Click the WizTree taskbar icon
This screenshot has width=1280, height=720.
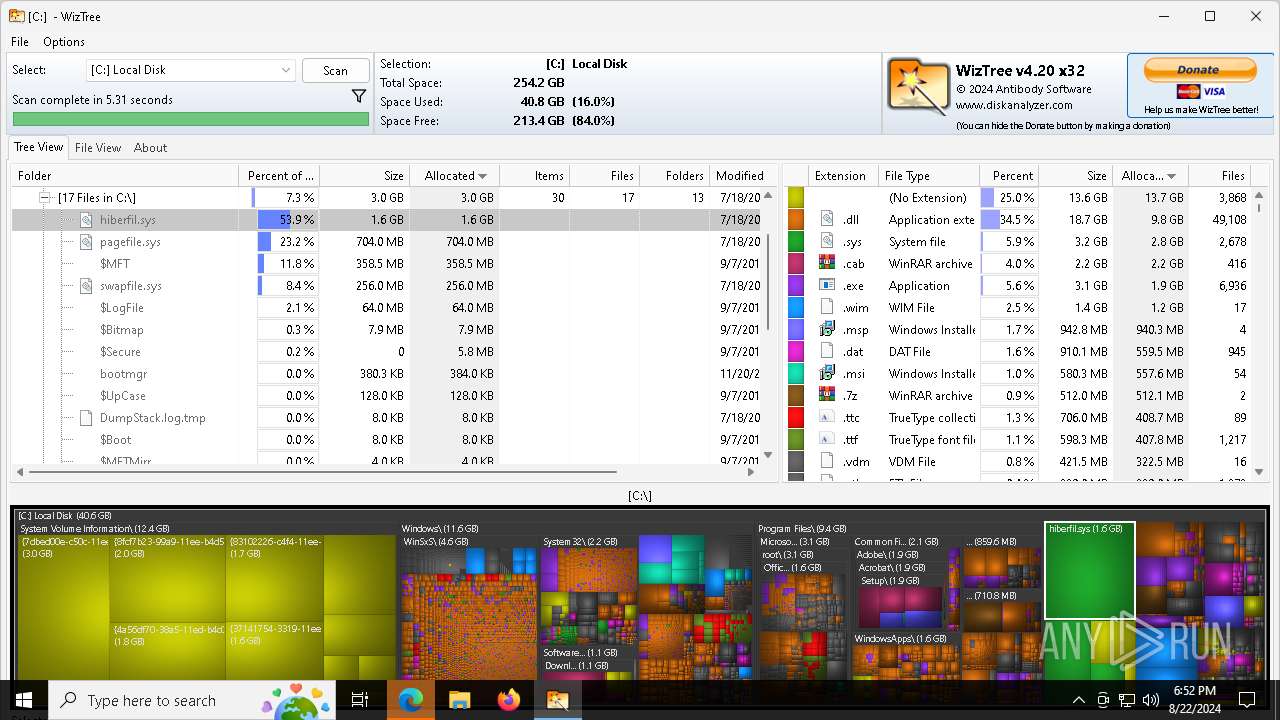coord(557,700)
